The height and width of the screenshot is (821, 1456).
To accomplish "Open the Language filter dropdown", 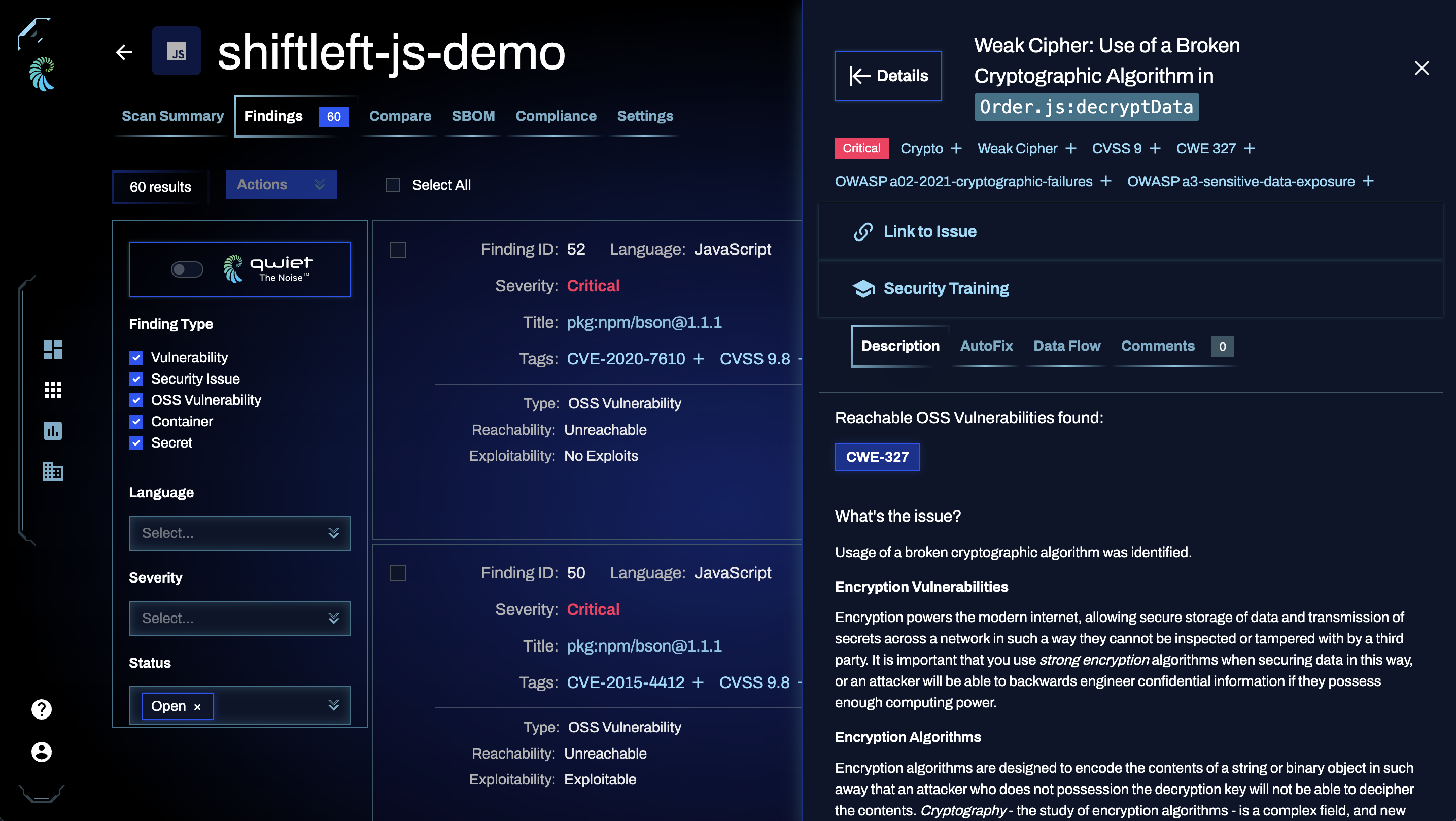I will [239, 533].
